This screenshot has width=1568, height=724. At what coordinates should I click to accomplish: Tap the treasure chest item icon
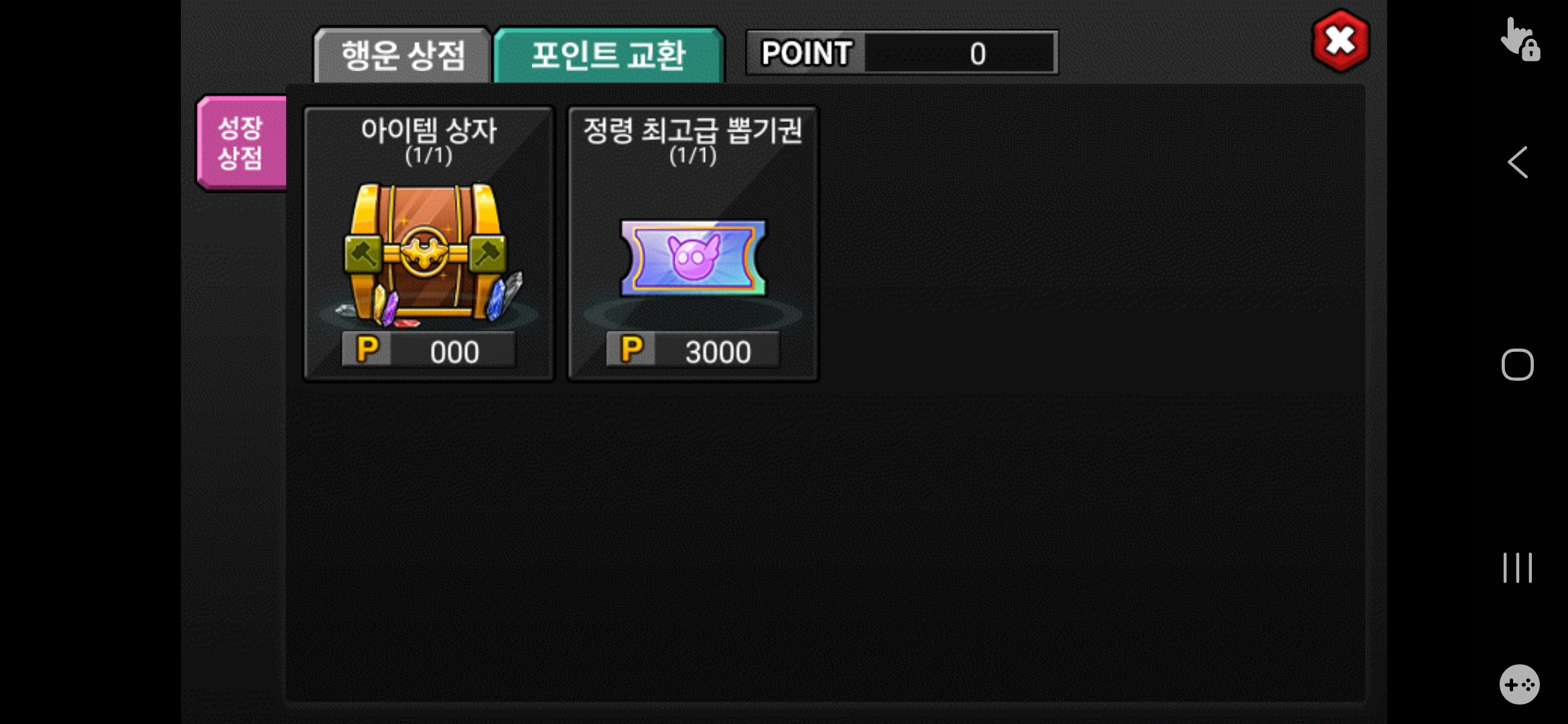[x=429, y=255]
